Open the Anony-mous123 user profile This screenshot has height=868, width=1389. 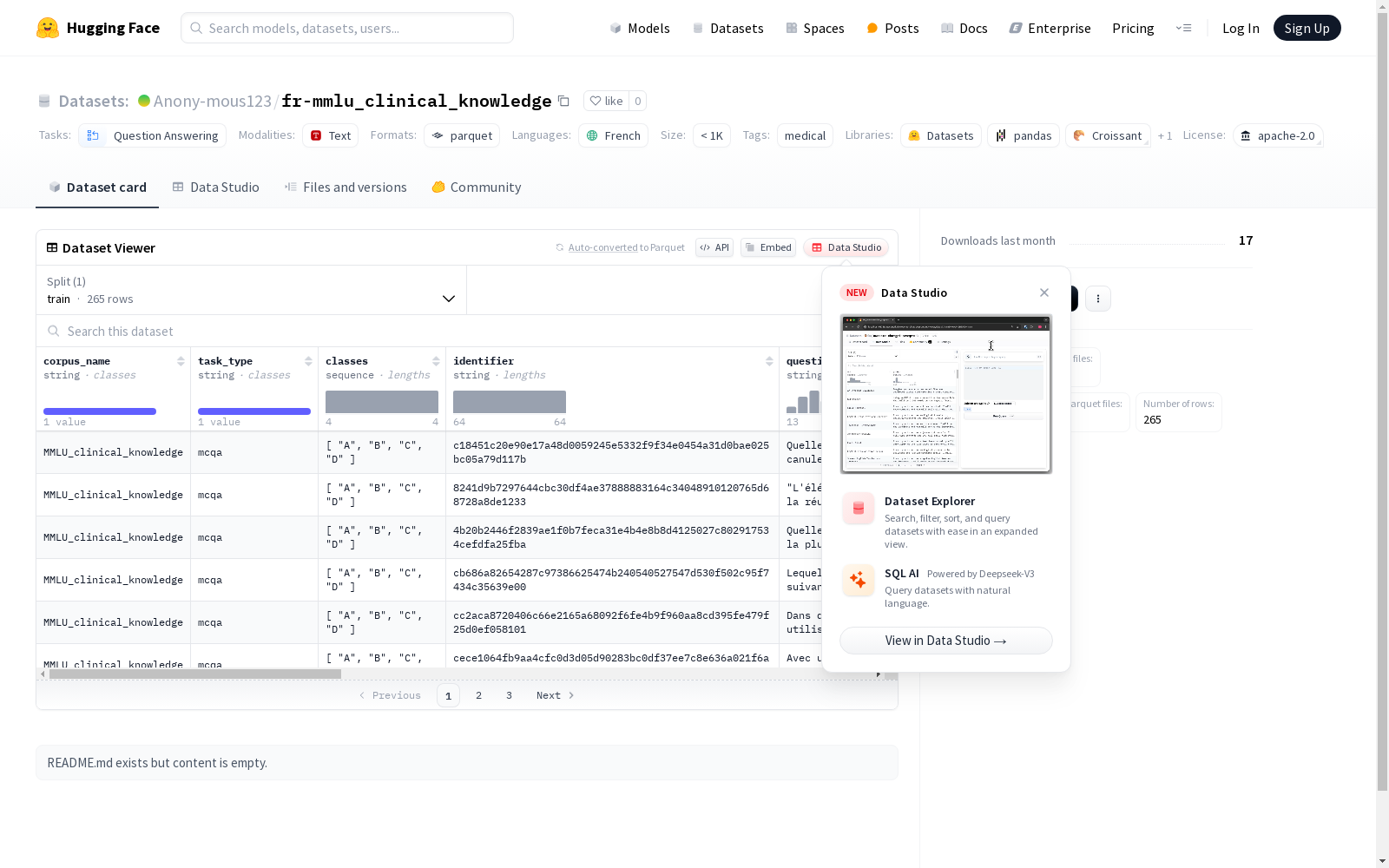tap(212, 101)
